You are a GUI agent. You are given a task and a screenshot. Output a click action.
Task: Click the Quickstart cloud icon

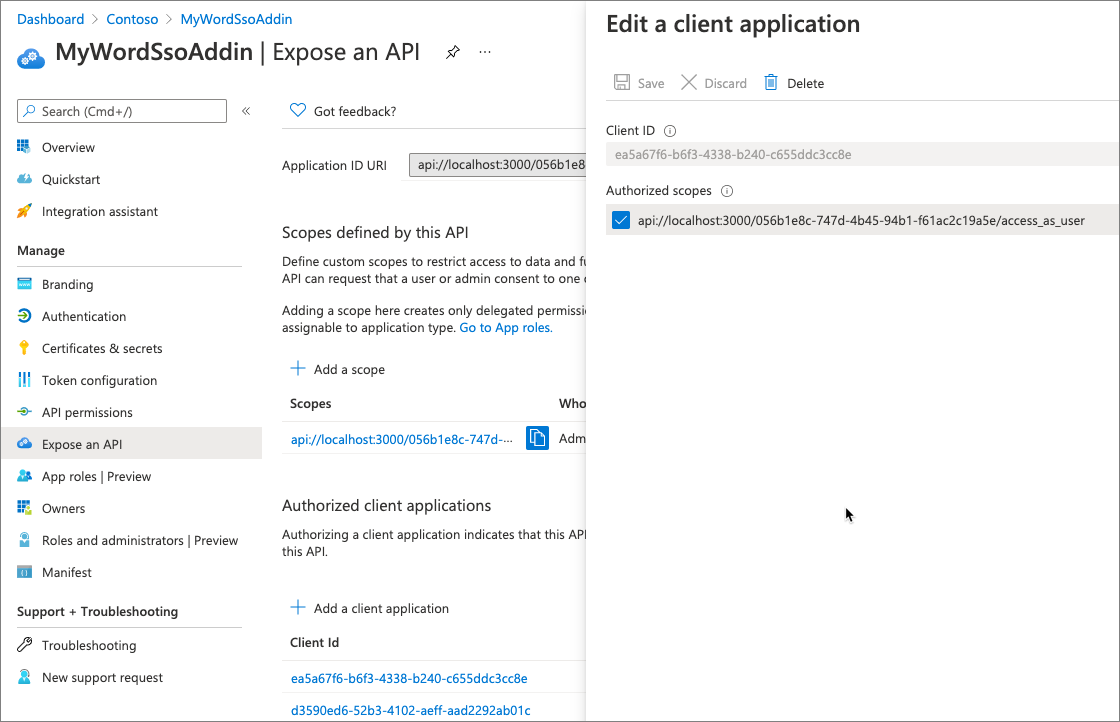click(x=24, y=179)
